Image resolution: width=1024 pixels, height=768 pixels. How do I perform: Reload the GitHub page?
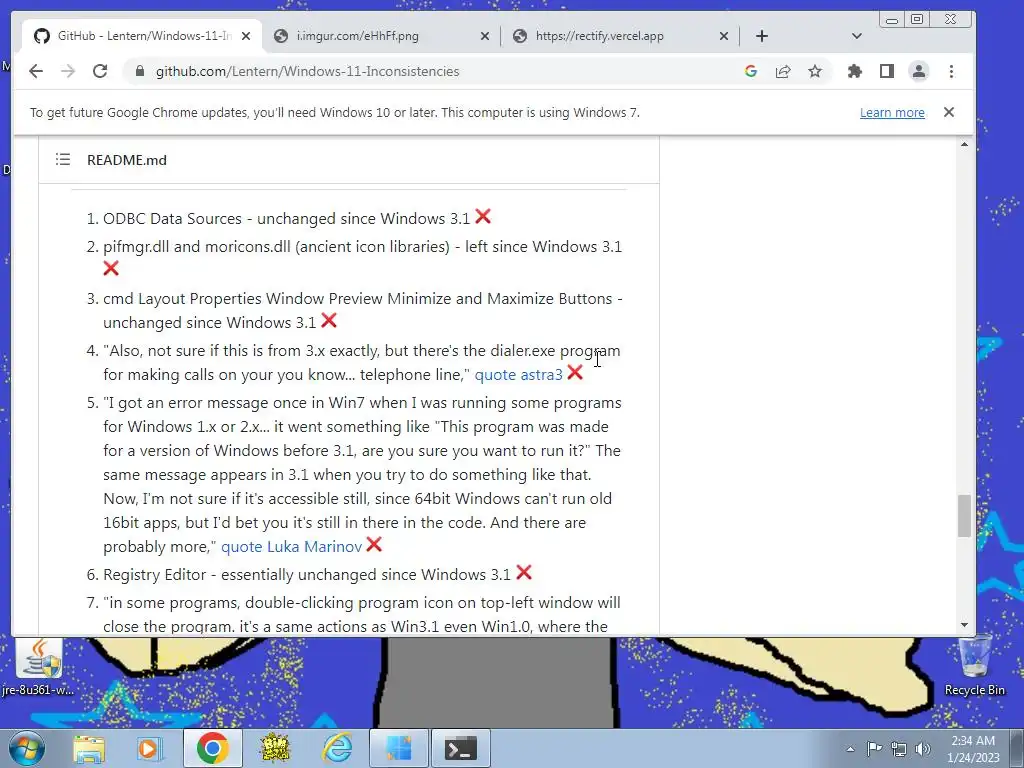click(x=100, y=71)
